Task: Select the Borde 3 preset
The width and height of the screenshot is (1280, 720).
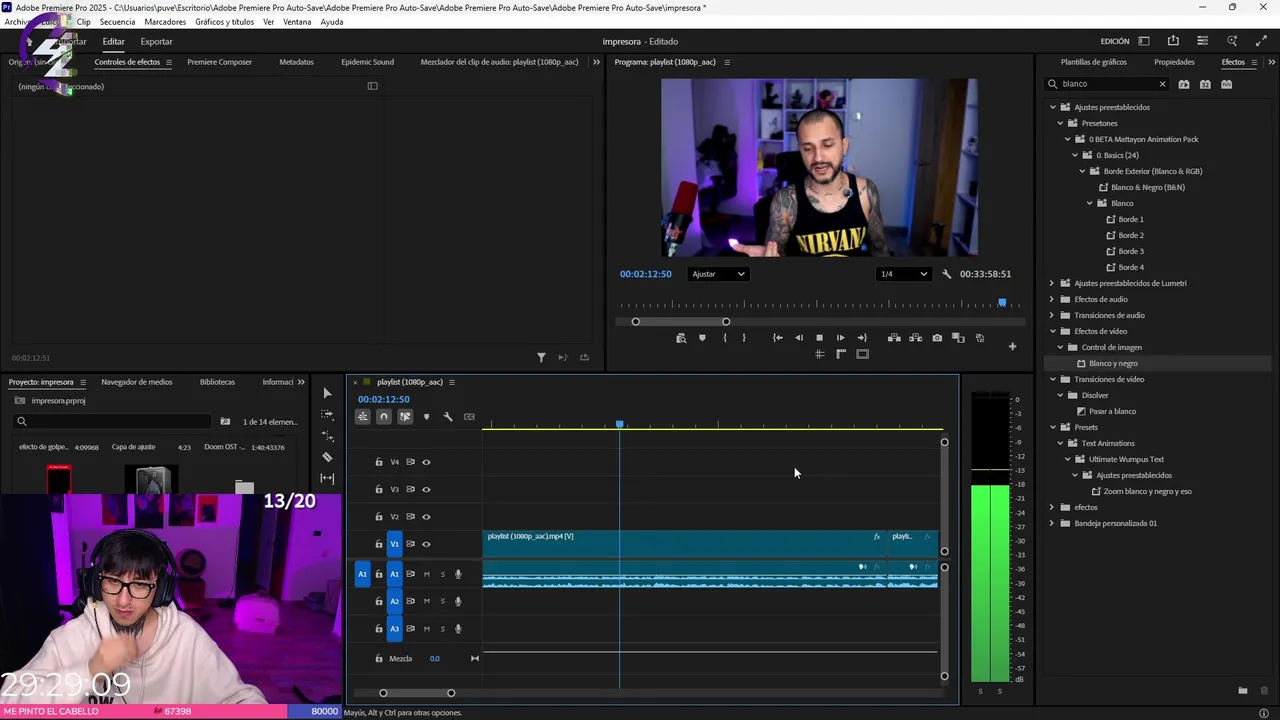Action: tap(1130, 251)
